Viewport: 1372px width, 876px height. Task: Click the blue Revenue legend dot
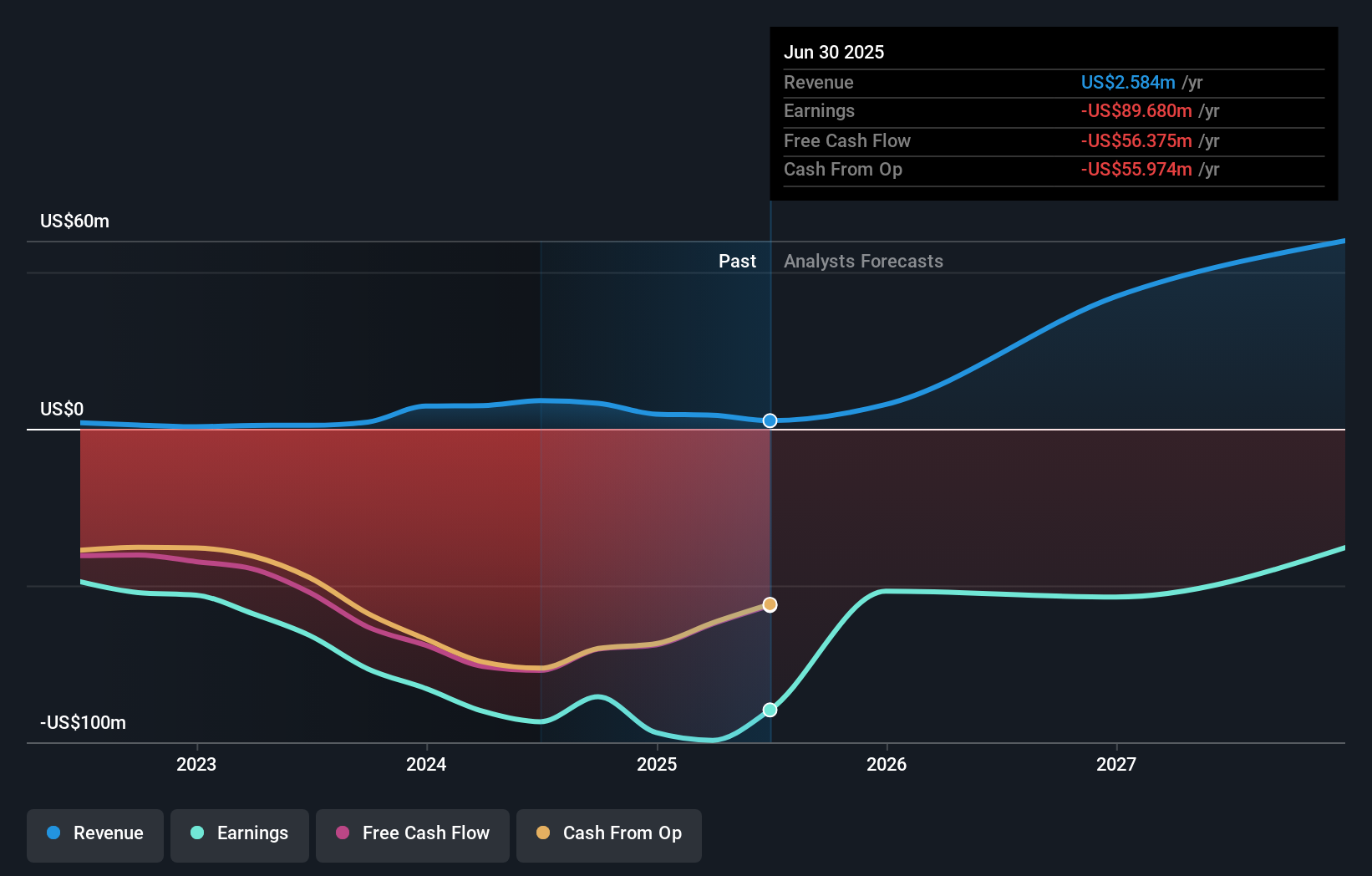(53, 833)
